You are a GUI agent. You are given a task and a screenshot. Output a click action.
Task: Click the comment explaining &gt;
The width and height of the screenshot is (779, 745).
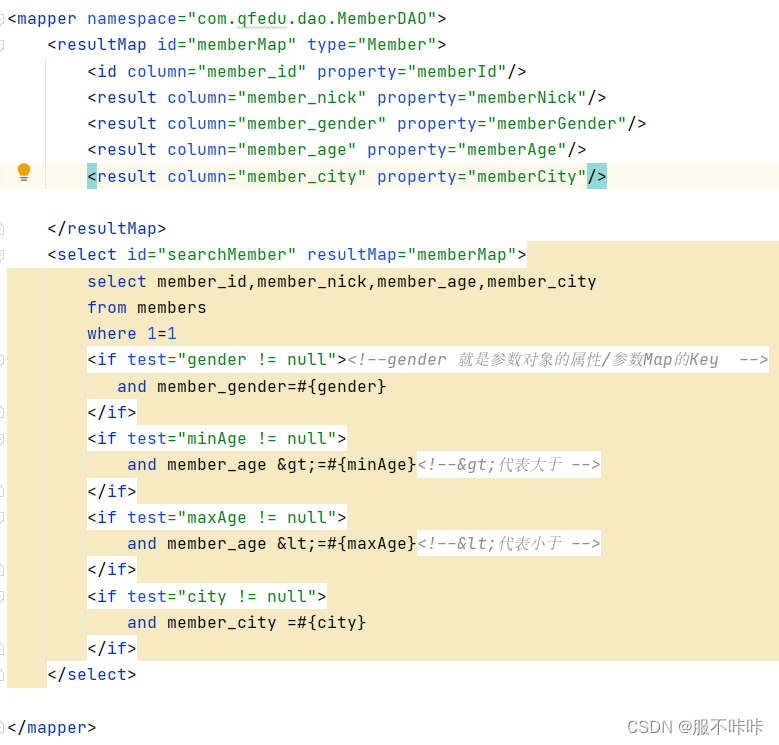[509, 465]
